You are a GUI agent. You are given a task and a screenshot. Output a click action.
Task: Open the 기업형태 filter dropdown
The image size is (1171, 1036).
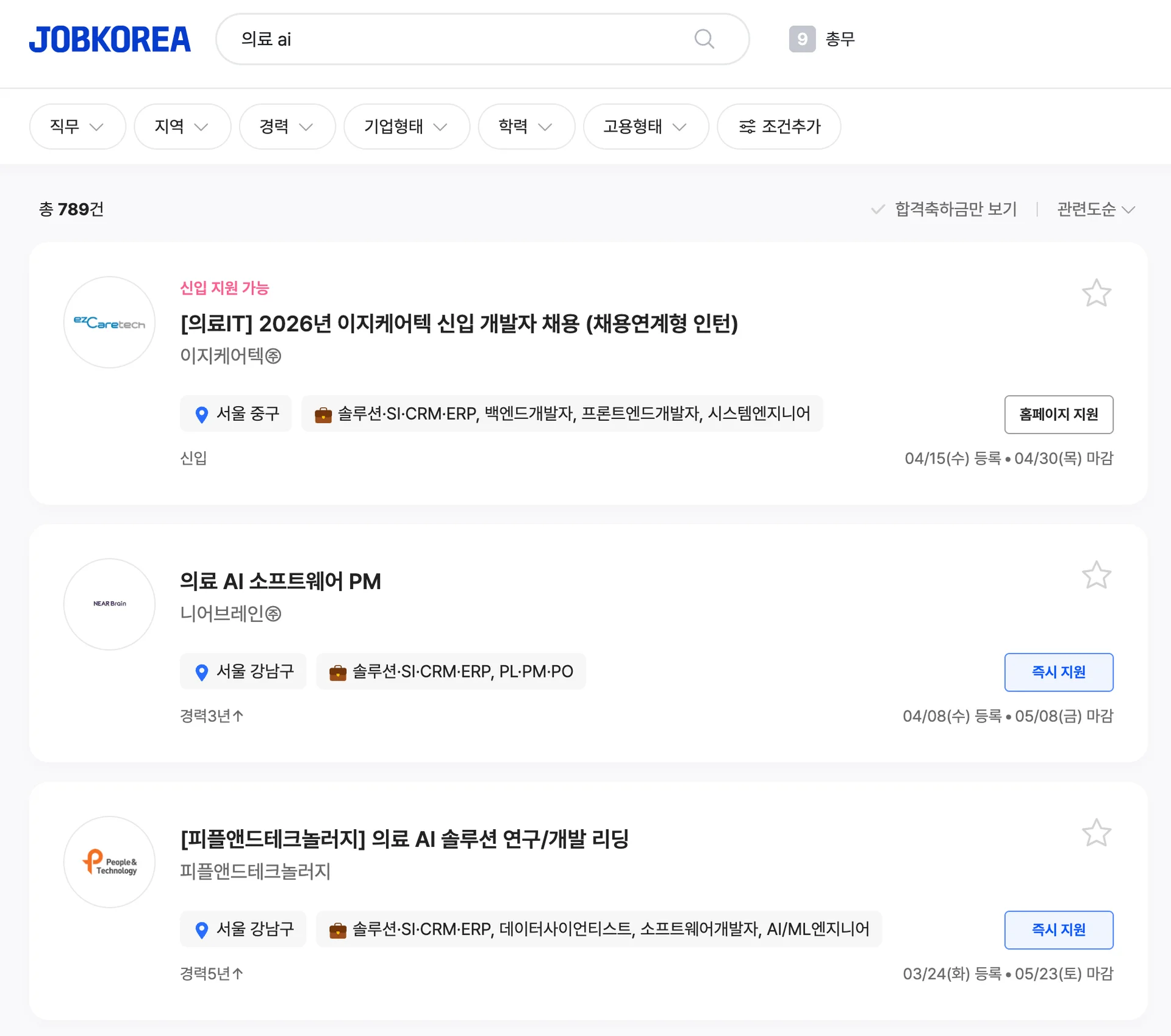[407, 126]
